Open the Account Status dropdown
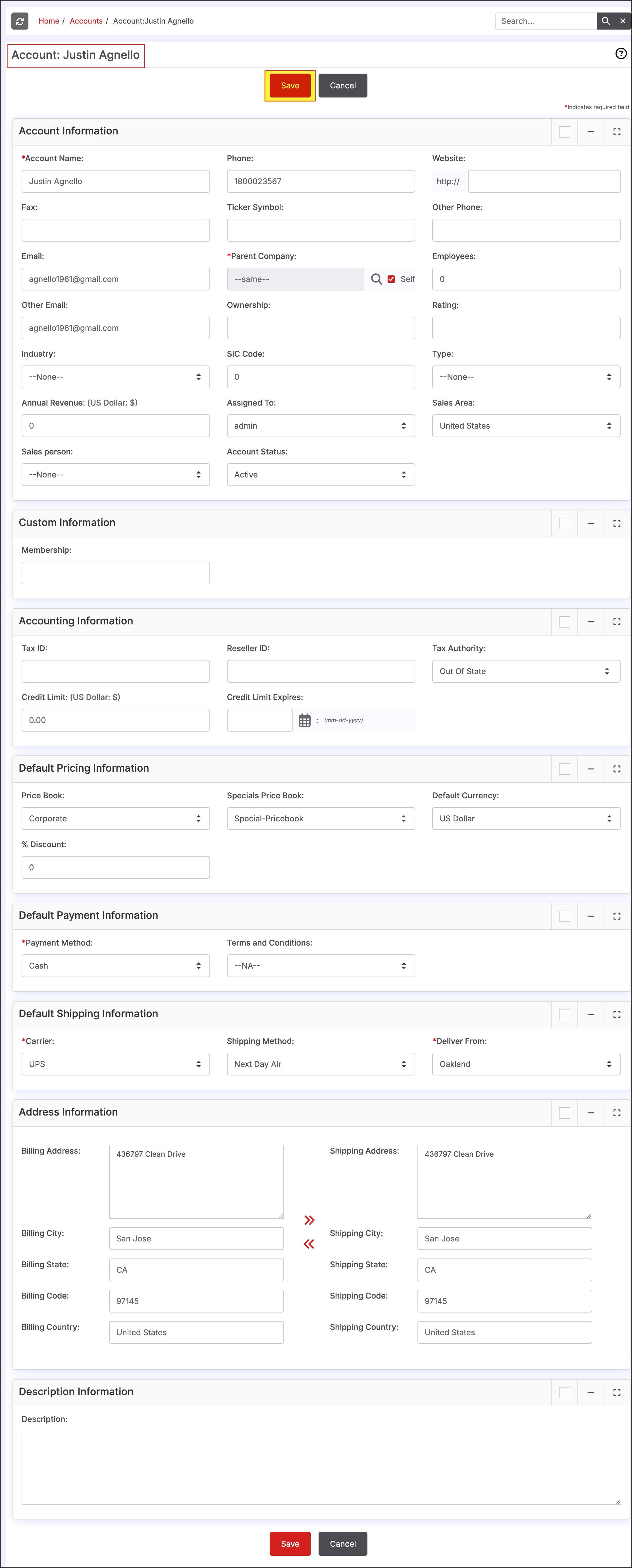 pos(321,475)
